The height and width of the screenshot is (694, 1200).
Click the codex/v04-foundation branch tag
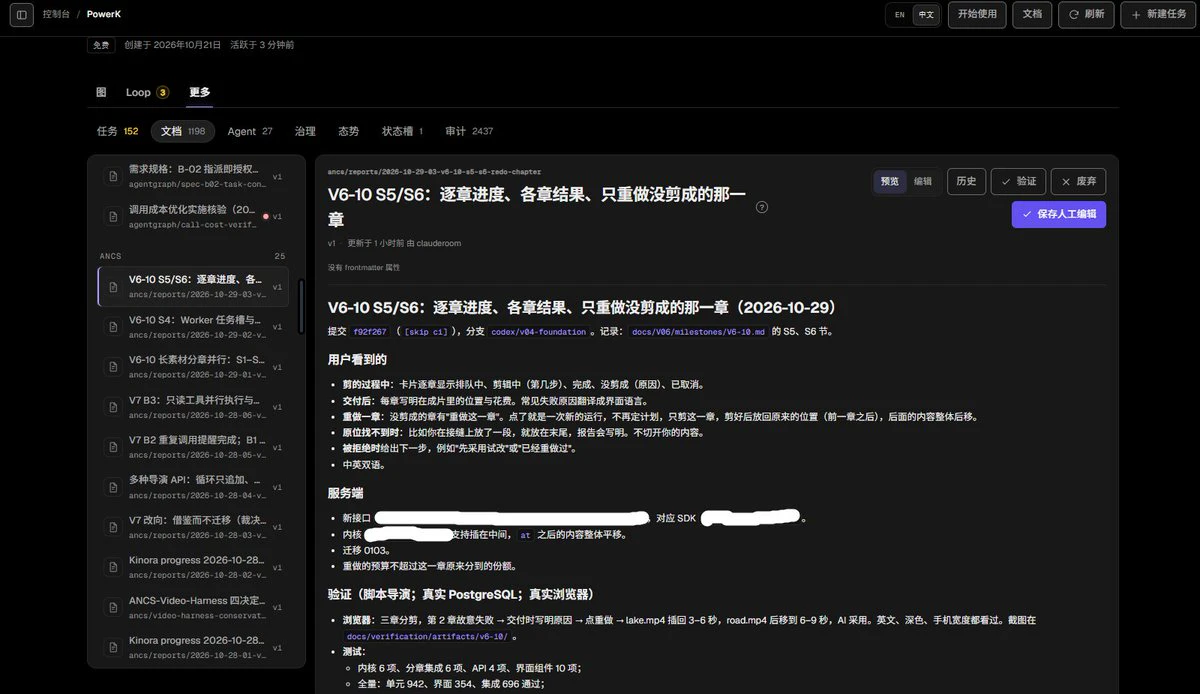pos(538,331)
